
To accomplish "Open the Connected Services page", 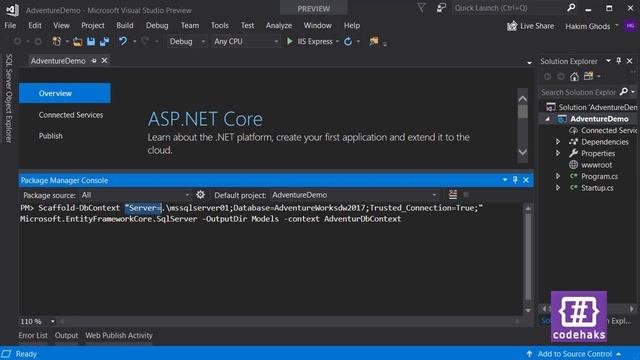I will [71, 115].
